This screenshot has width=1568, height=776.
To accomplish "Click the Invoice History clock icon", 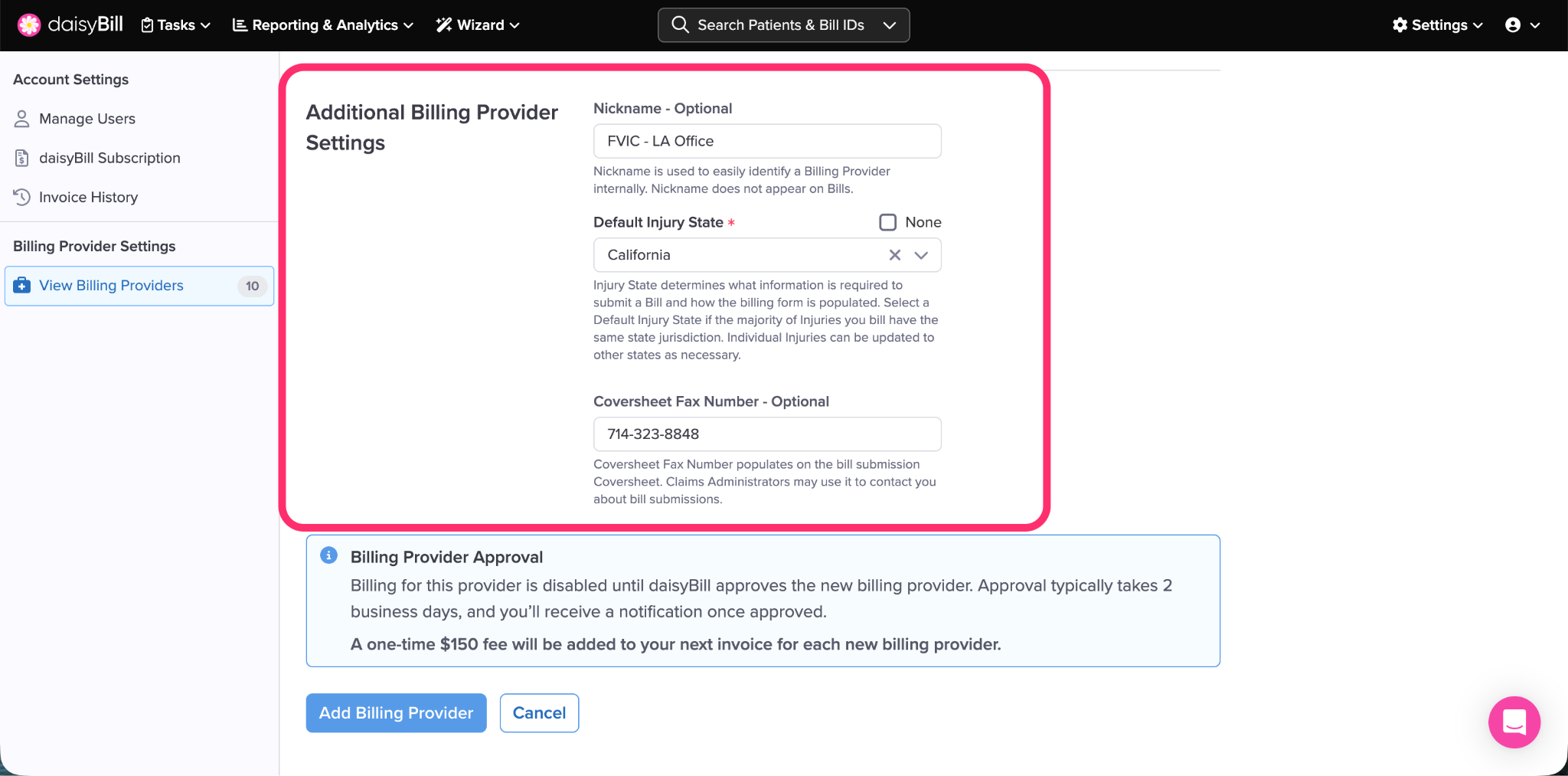I will 22,197.
